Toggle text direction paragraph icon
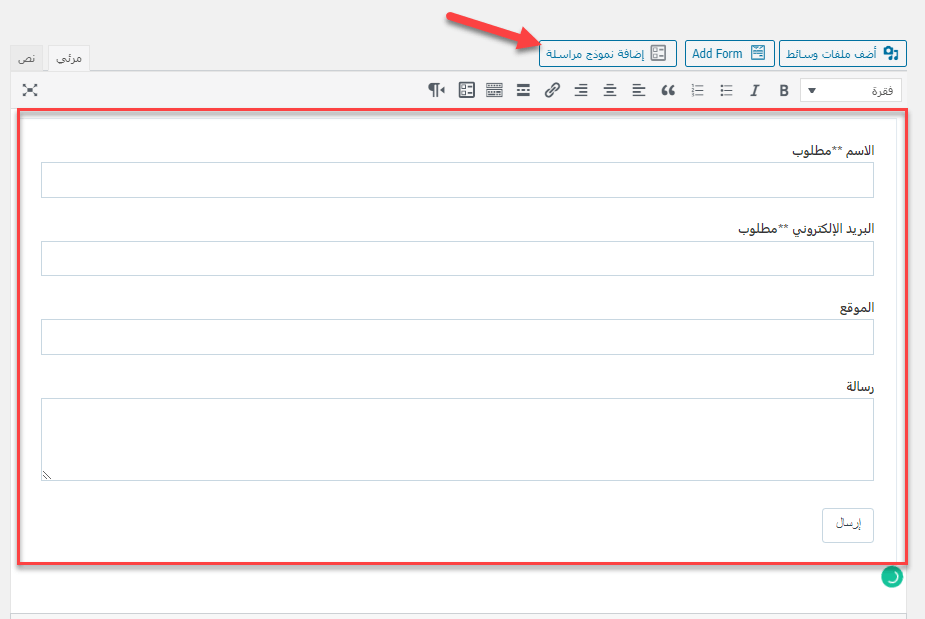The image size is (925, 619). point(437,90)
